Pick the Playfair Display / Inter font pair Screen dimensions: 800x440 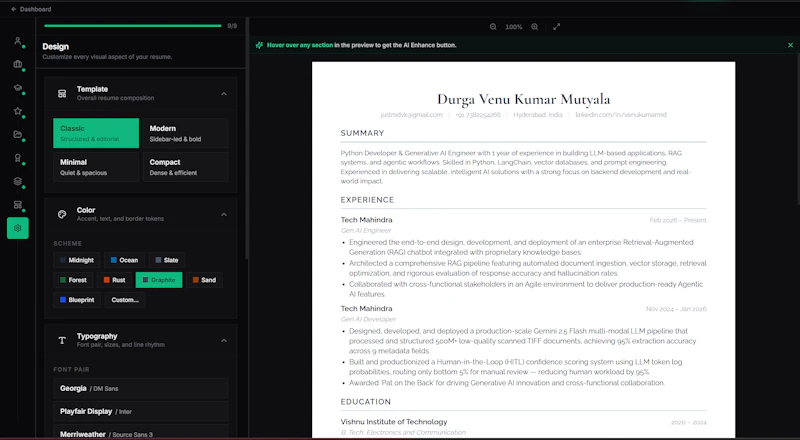tap(141, 411)
